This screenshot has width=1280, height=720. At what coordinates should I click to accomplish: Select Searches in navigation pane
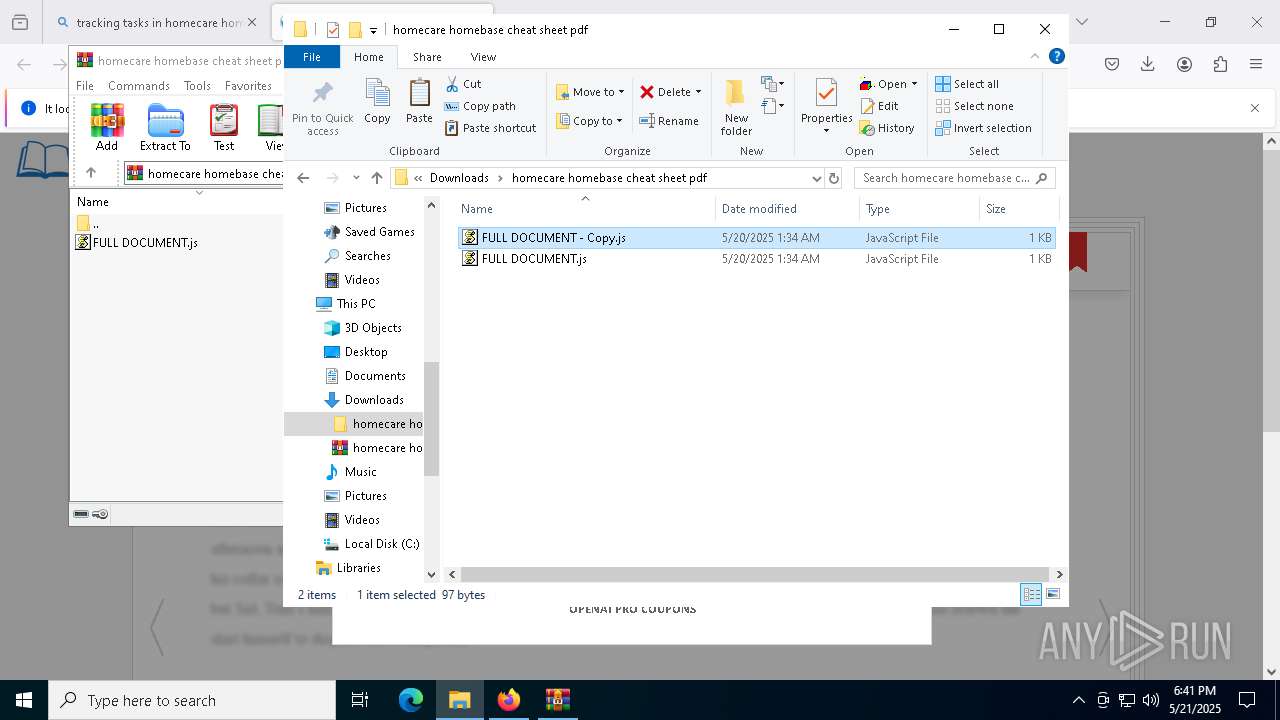[x=357, y=256]
